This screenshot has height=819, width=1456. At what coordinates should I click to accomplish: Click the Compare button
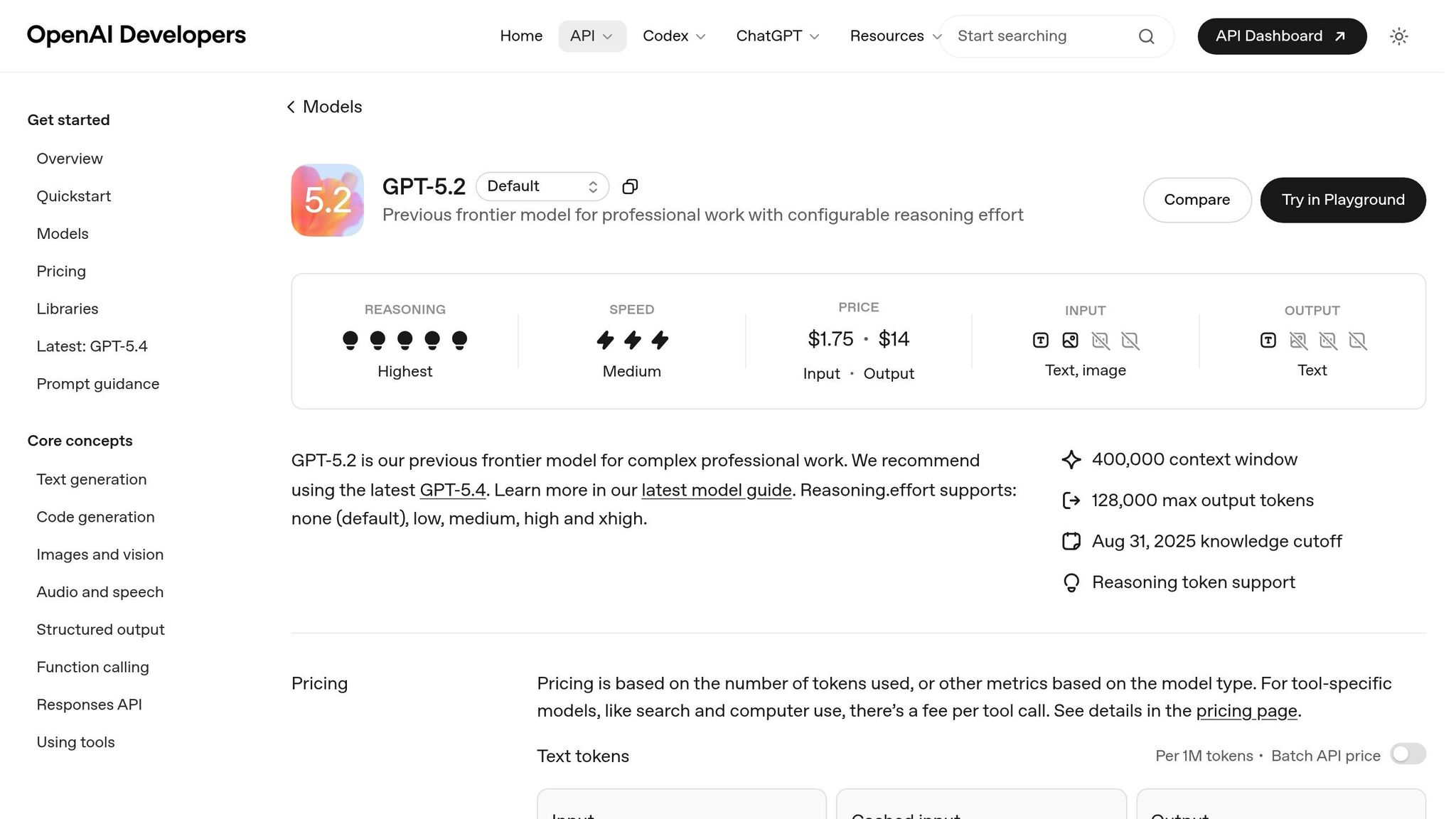pyautogui.click(x=1197, y=200)
